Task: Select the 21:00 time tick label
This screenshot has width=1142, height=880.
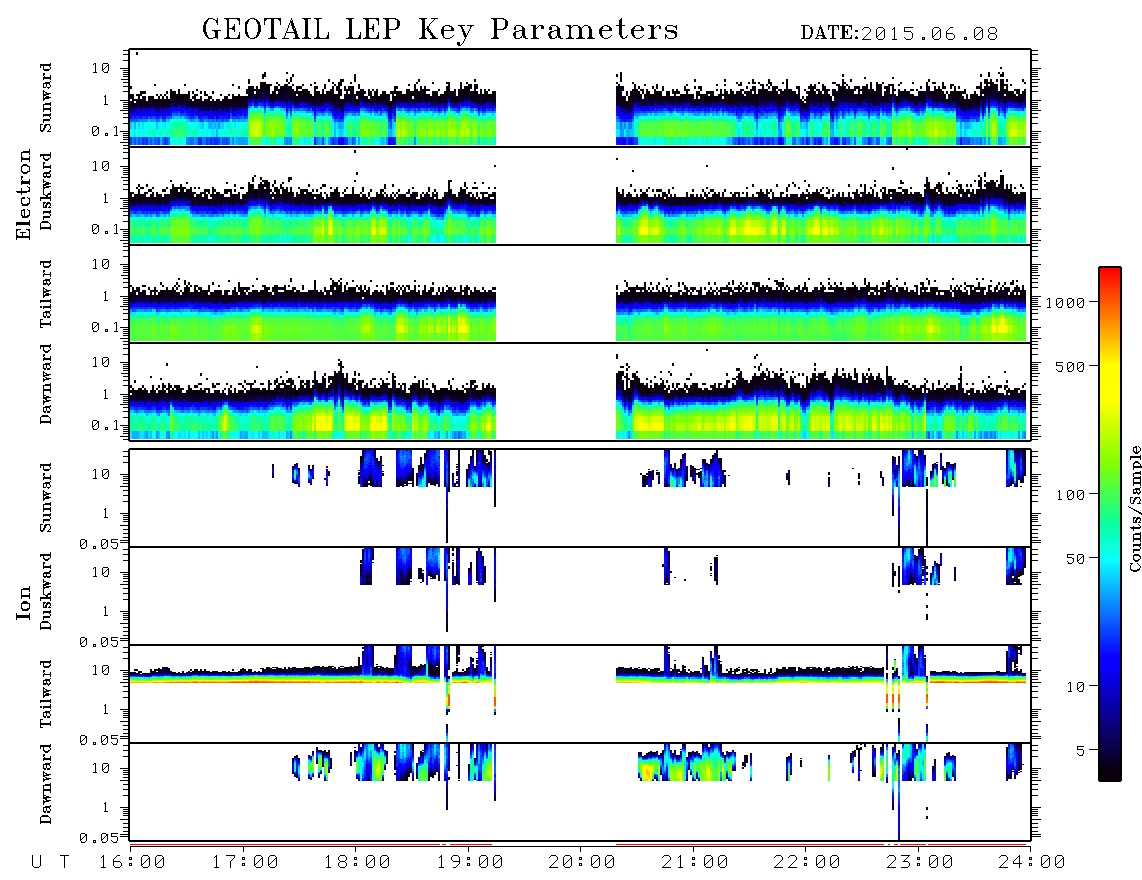Action: [695, 863]
